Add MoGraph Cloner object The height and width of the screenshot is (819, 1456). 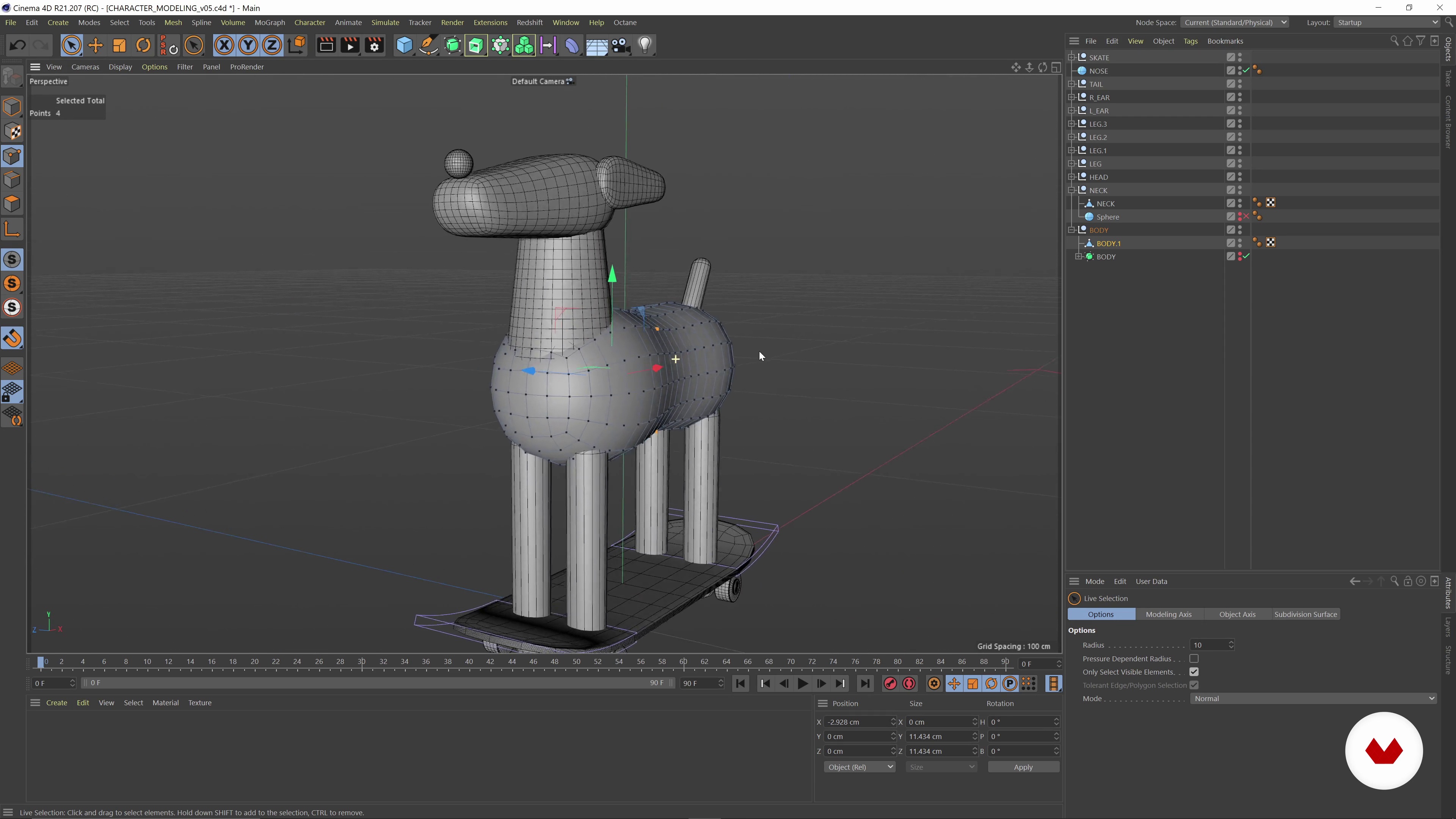(x=524, y=45)
